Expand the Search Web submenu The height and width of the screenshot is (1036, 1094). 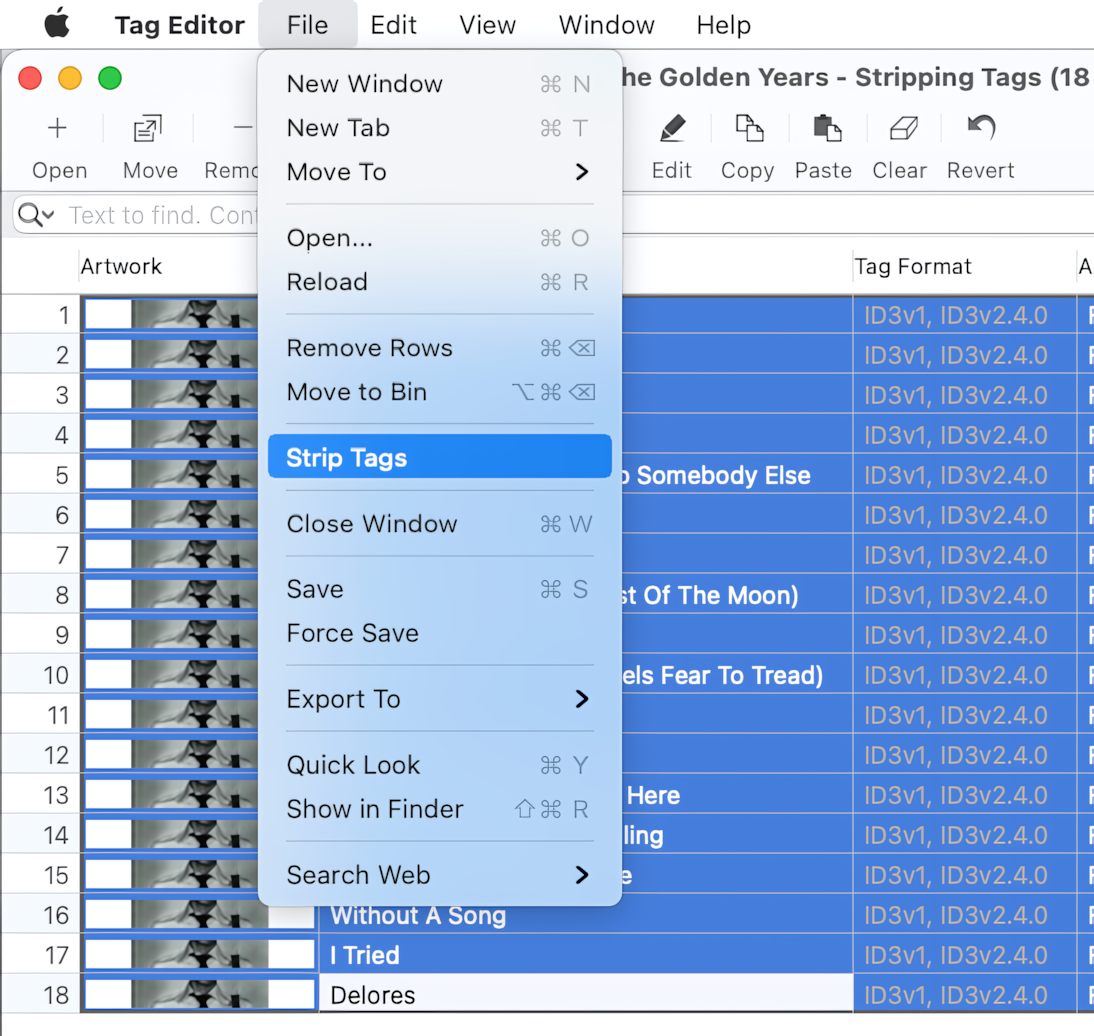(x=440, y=874)
